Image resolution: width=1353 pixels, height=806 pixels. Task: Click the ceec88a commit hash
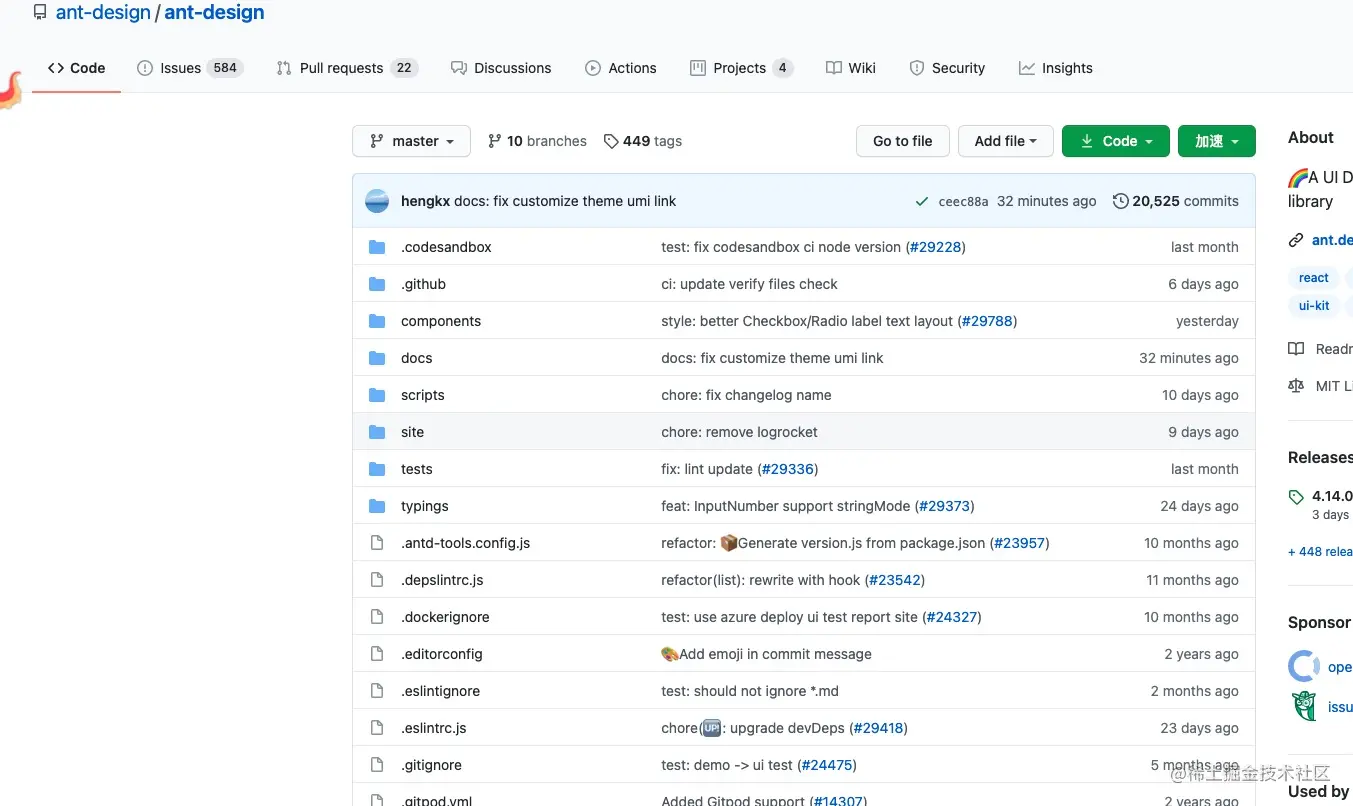pyautogui.click(x=963, y=202)
